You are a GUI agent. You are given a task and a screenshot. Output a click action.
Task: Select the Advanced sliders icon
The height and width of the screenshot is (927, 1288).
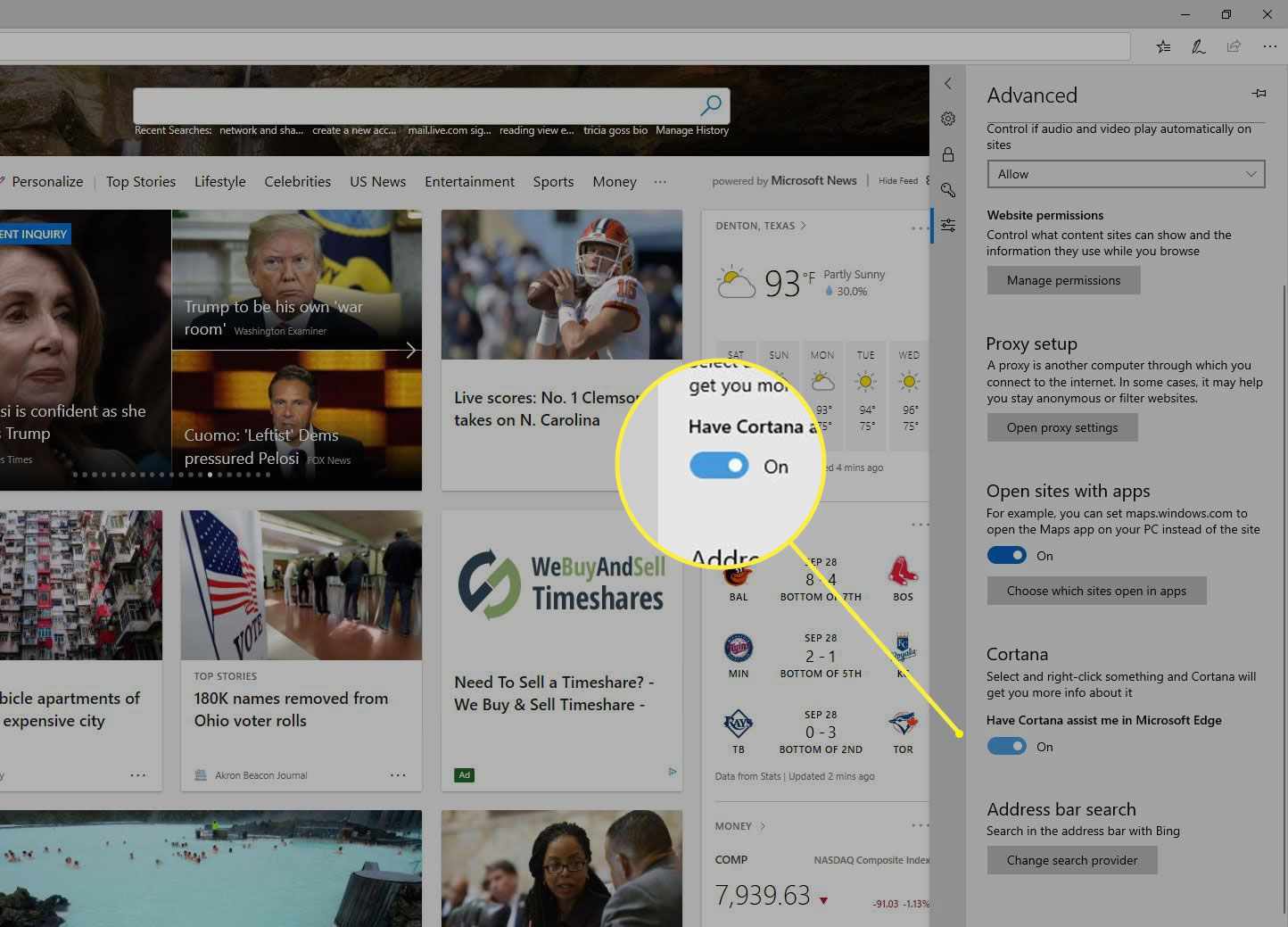tap(948, 226)
